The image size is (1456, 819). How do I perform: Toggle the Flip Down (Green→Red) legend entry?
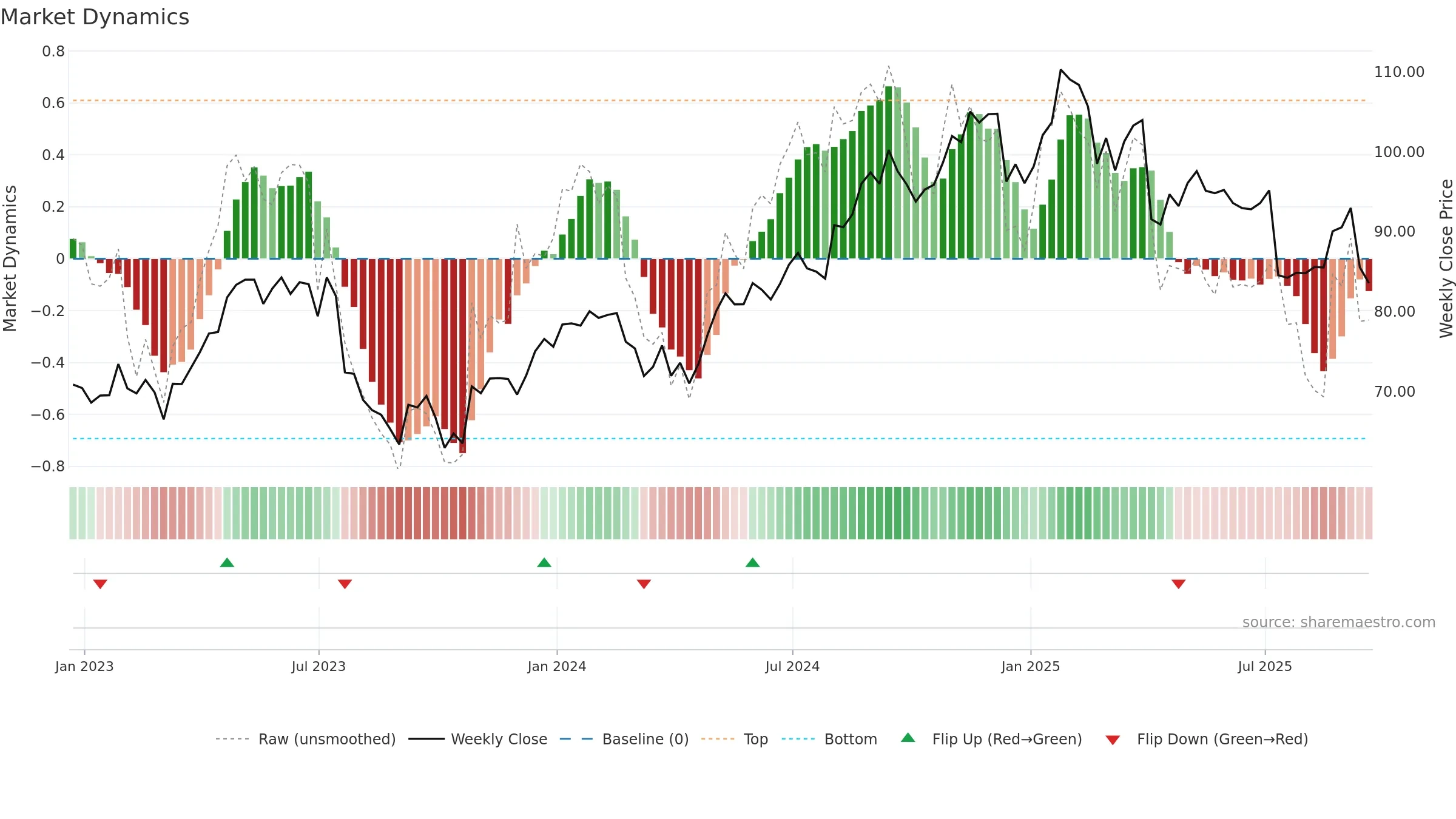point(1207,739)
